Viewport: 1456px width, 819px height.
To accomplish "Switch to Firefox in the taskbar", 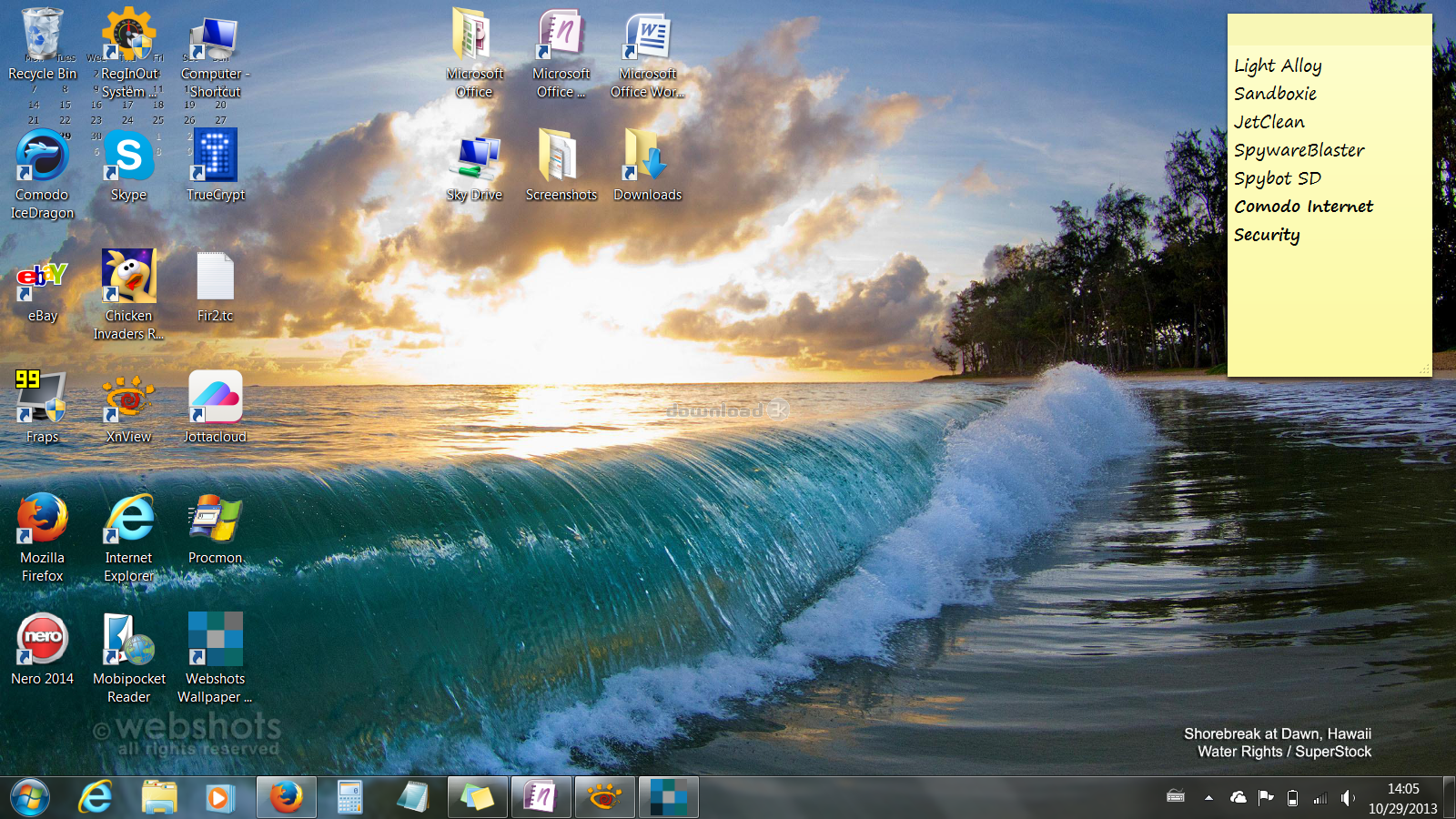I will [287, 798].
